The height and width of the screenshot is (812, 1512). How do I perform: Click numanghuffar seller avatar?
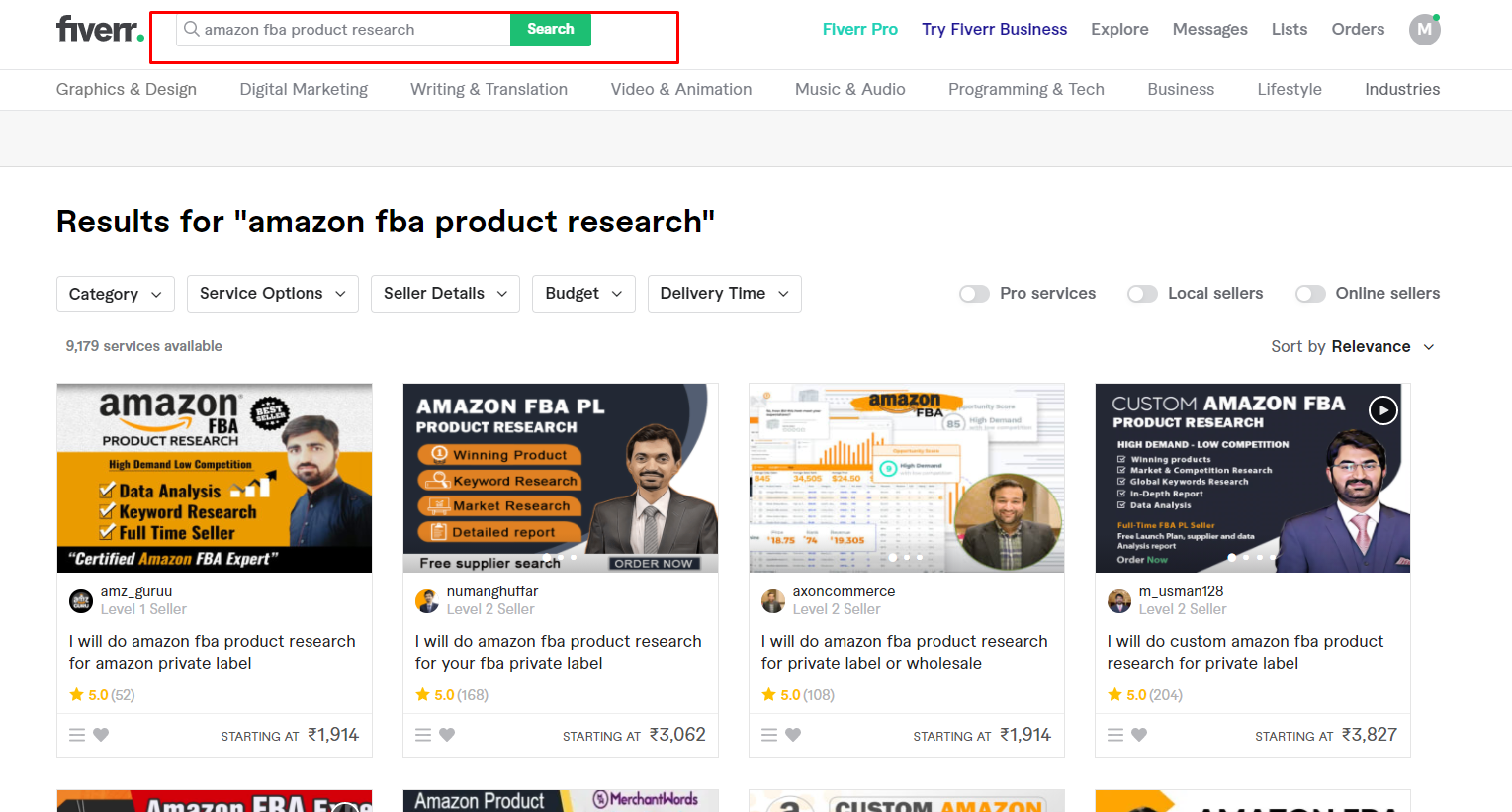[x=427, y=600]
